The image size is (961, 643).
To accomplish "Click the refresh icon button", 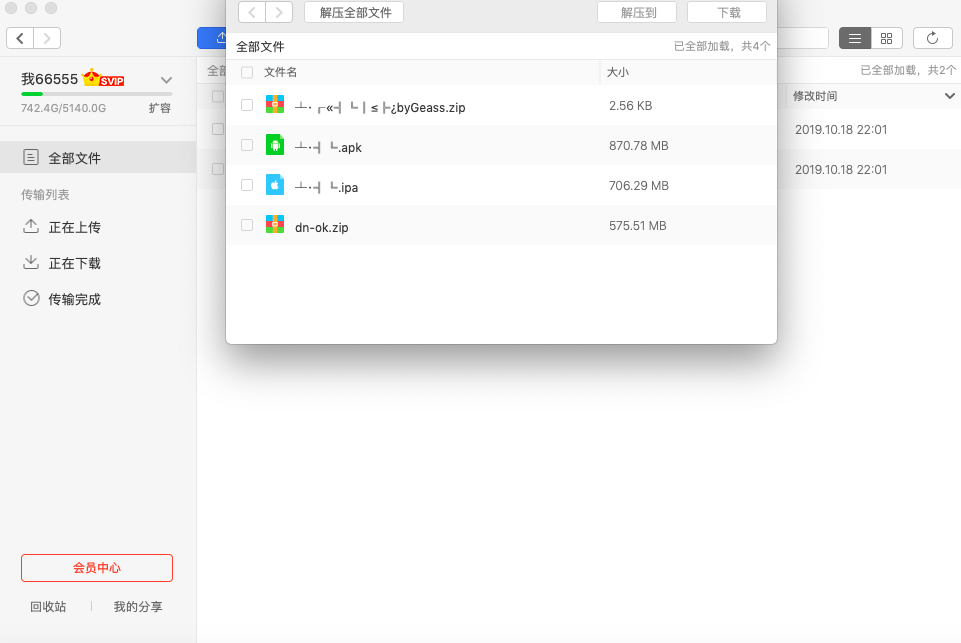I will point(932,38).
